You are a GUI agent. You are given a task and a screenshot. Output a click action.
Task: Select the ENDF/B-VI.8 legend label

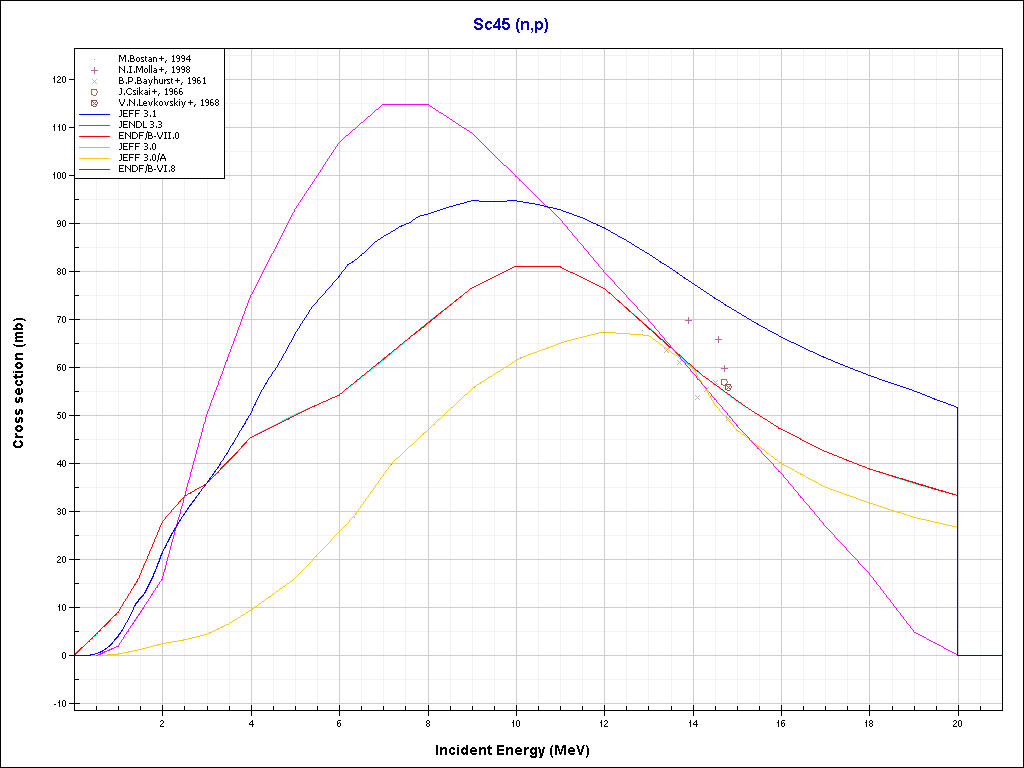[x=147, y=169]
